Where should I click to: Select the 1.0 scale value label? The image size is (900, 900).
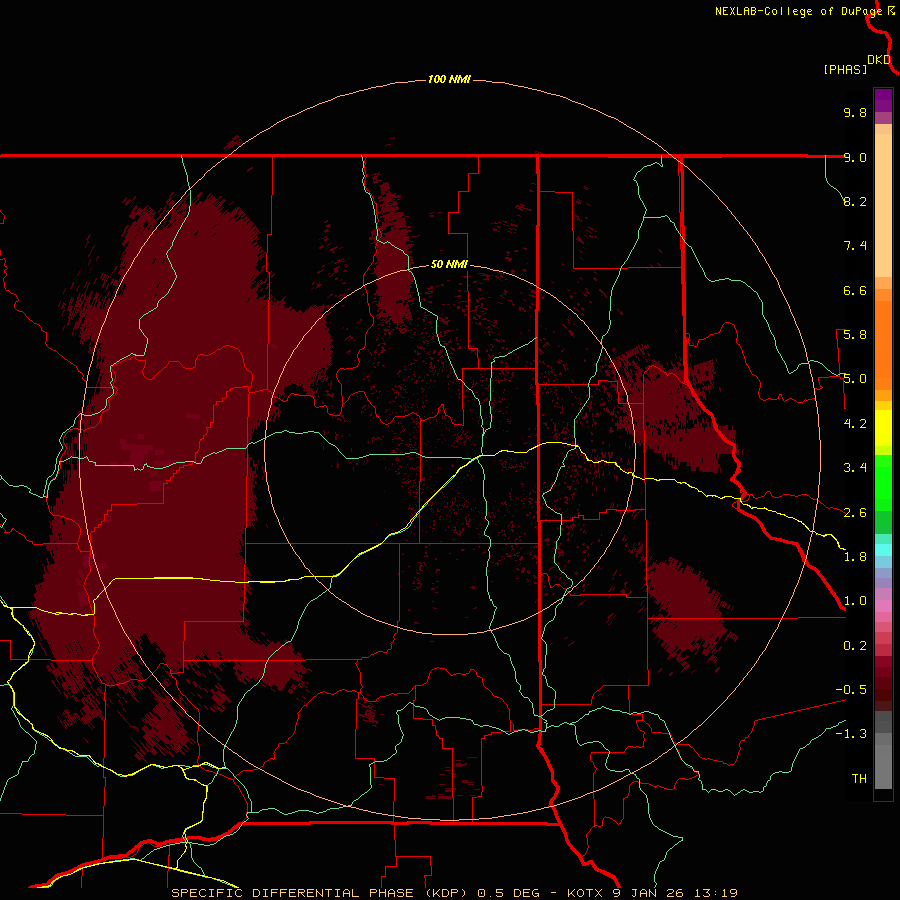(x=855, y=601)
